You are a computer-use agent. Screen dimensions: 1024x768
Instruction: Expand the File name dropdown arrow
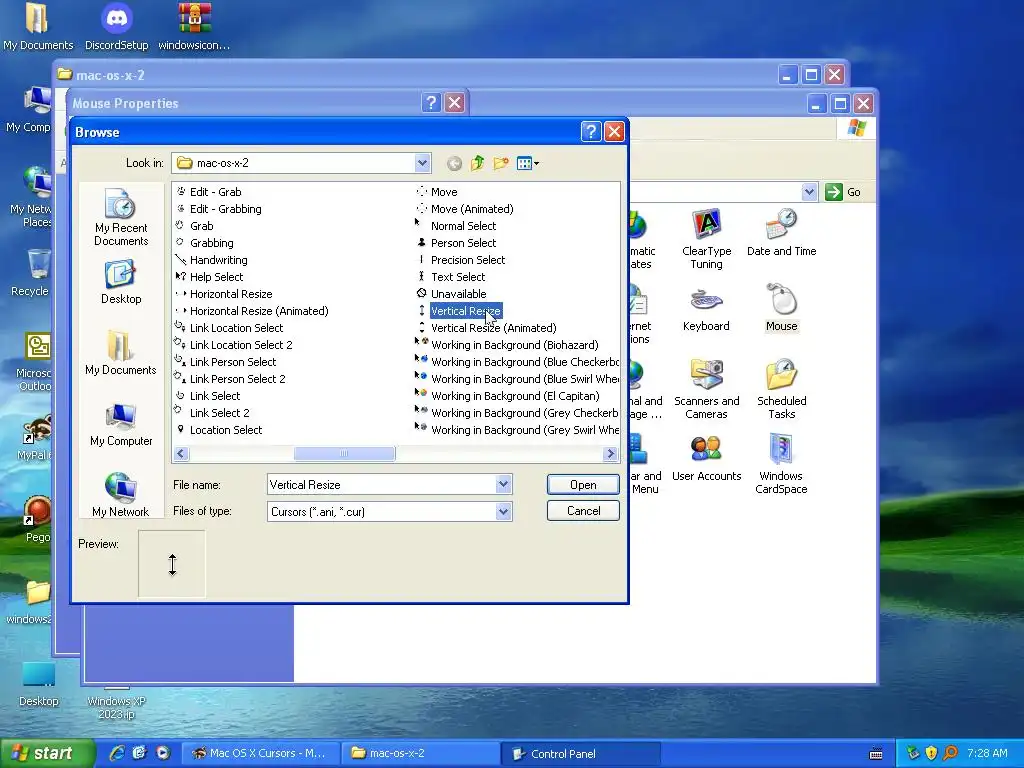pyautogui.click(x=503, y=485)
